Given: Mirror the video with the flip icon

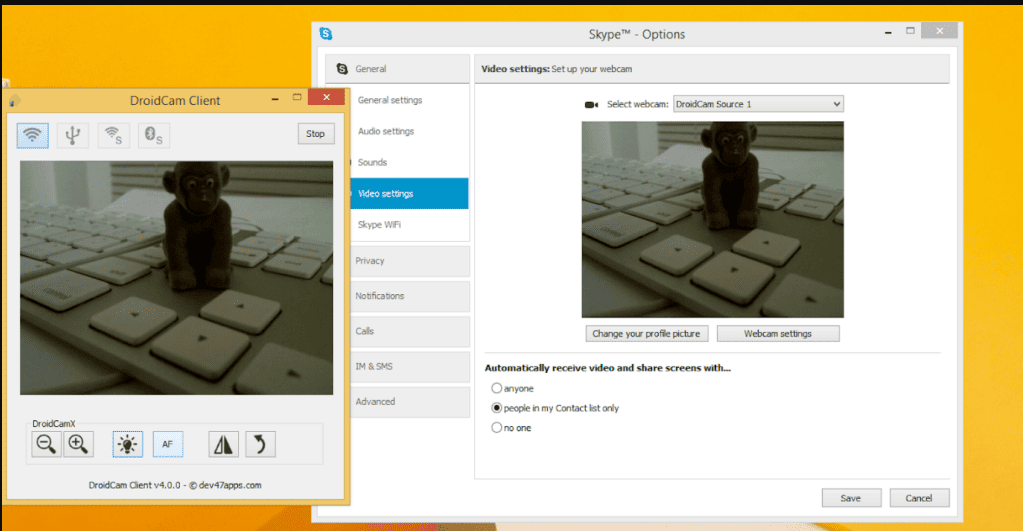Looking at the screenshot, I should (x=223, y=444).
